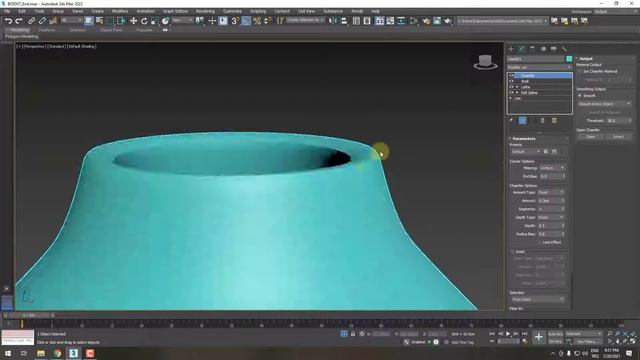Activate Select and Rotate tool
The width and height of the screenshot is (640, 360).
[144, 21]
